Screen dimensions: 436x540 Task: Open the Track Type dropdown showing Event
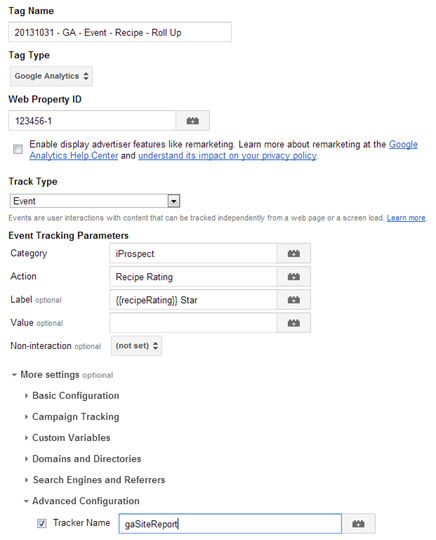95,201
